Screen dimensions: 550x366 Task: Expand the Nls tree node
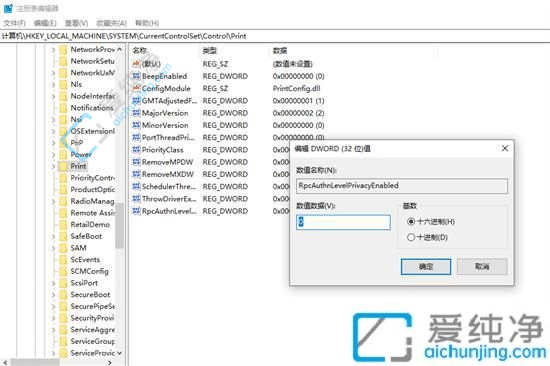(53, 84)
